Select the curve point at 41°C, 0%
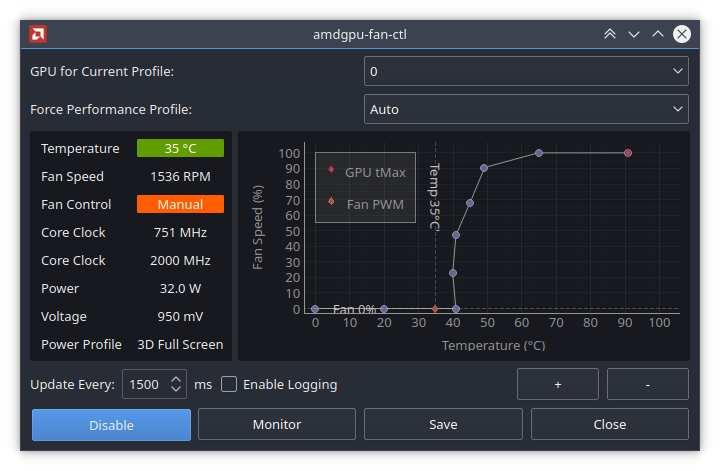Image resolution: width=720 pixels, height=471 pixels. coord(456,309)
